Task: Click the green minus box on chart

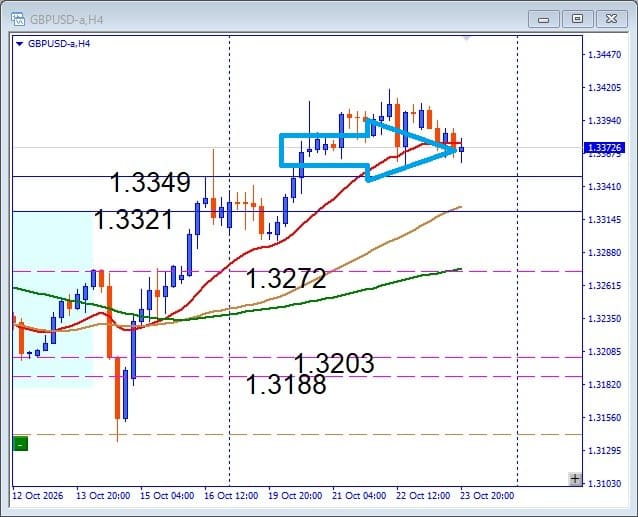Action: click(x=20, y=443)
